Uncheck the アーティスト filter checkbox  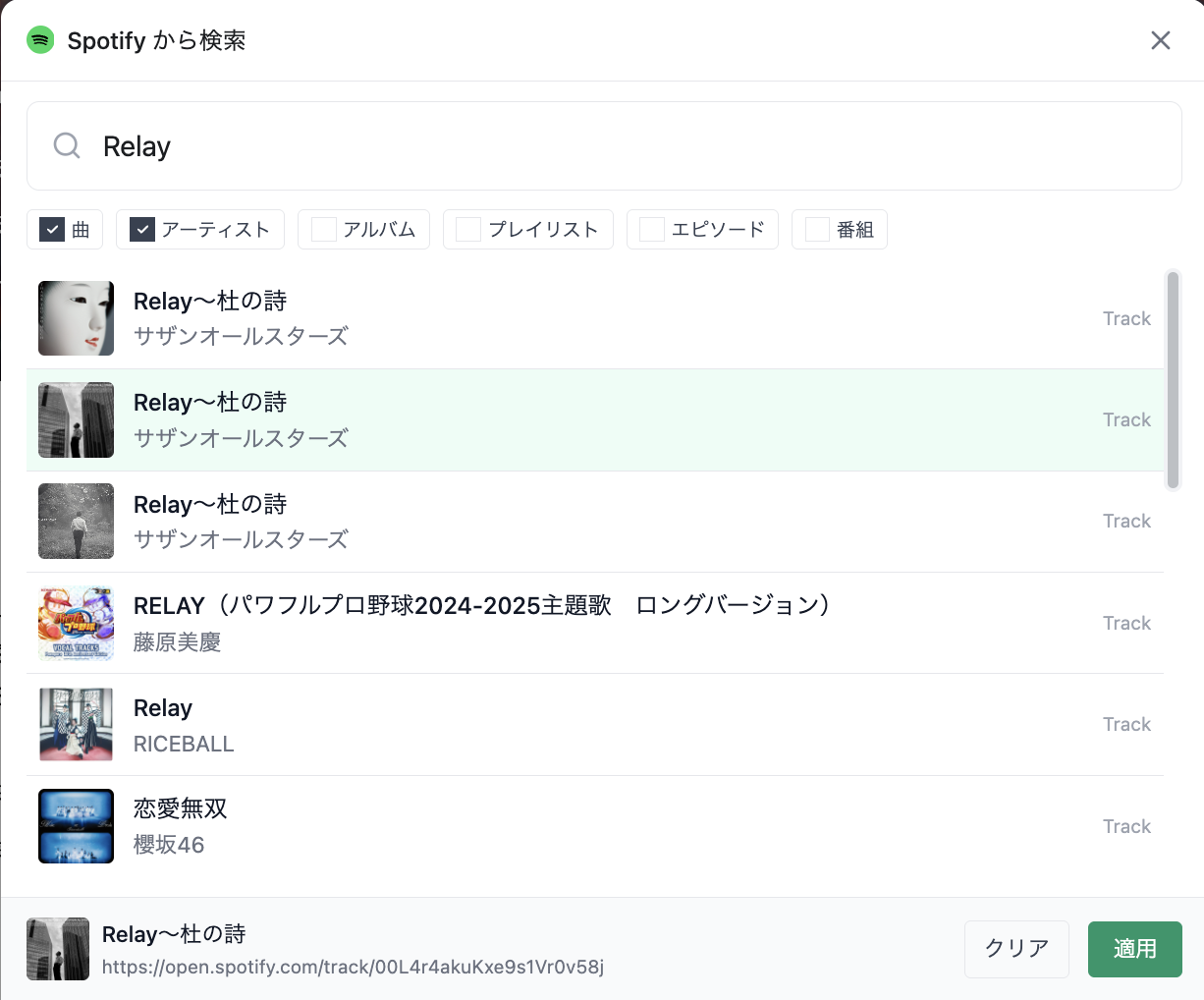142,230
